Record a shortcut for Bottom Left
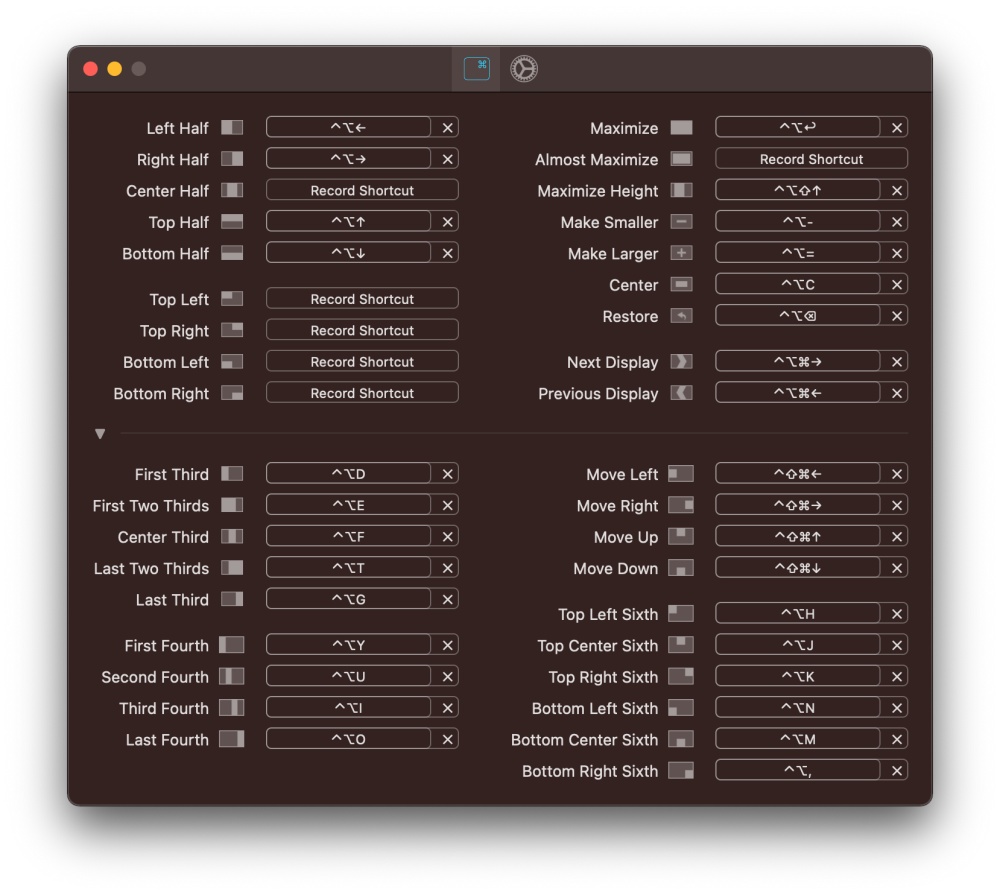 click(x=362, y=362)
